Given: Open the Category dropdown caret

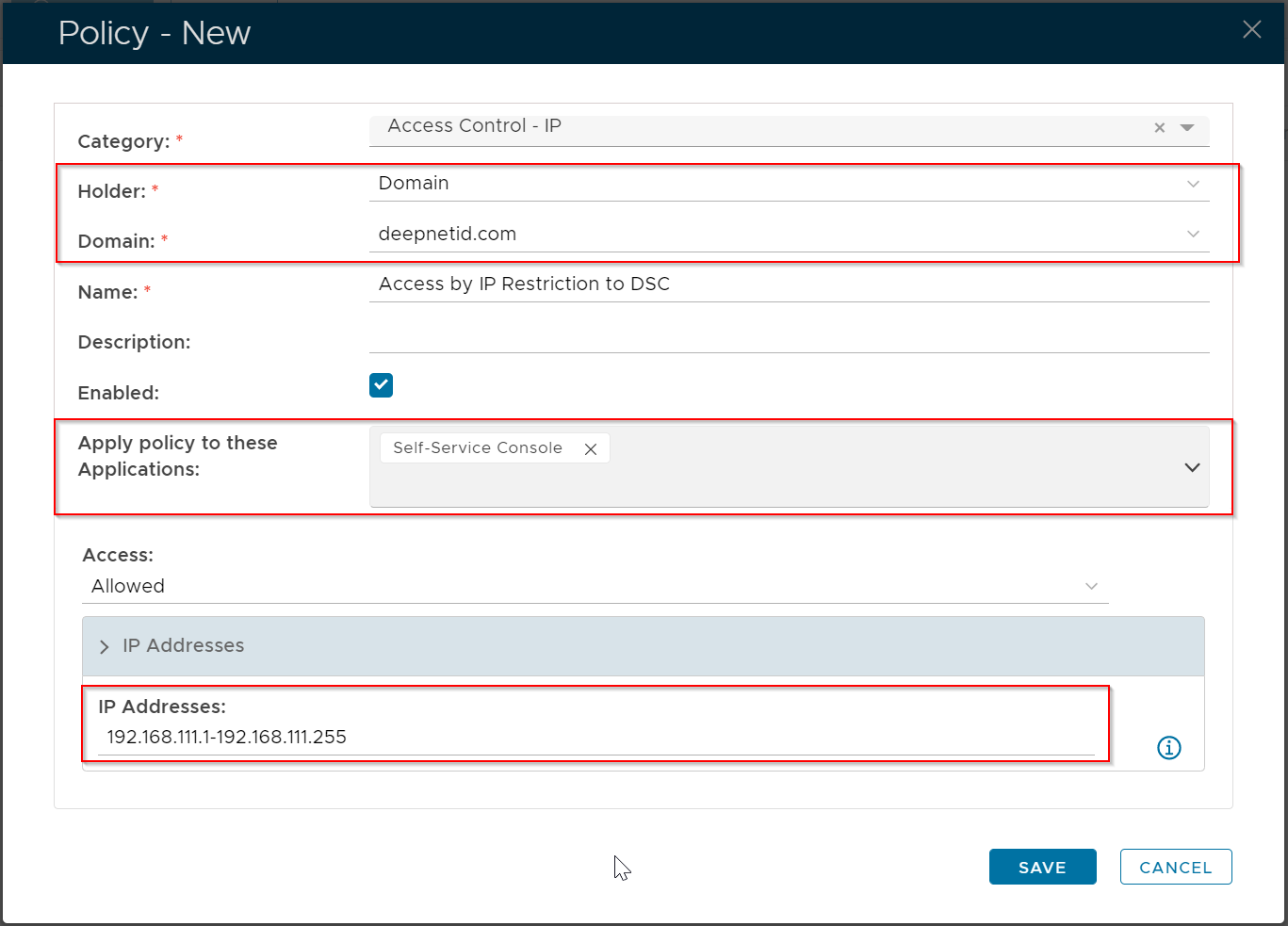Looking at the screenshot, I should 1187,128.
